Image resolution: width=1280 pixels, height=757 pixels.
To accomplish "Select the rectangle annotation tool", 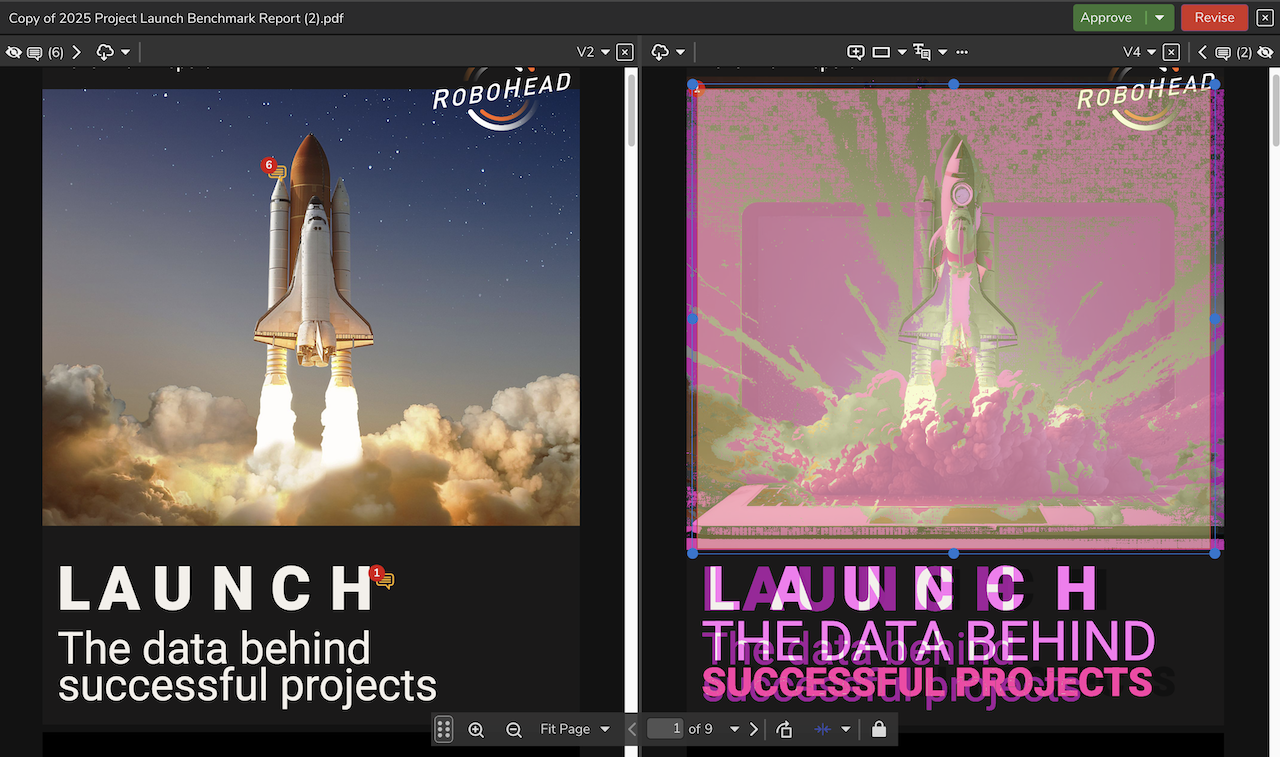I will [881, 52].
